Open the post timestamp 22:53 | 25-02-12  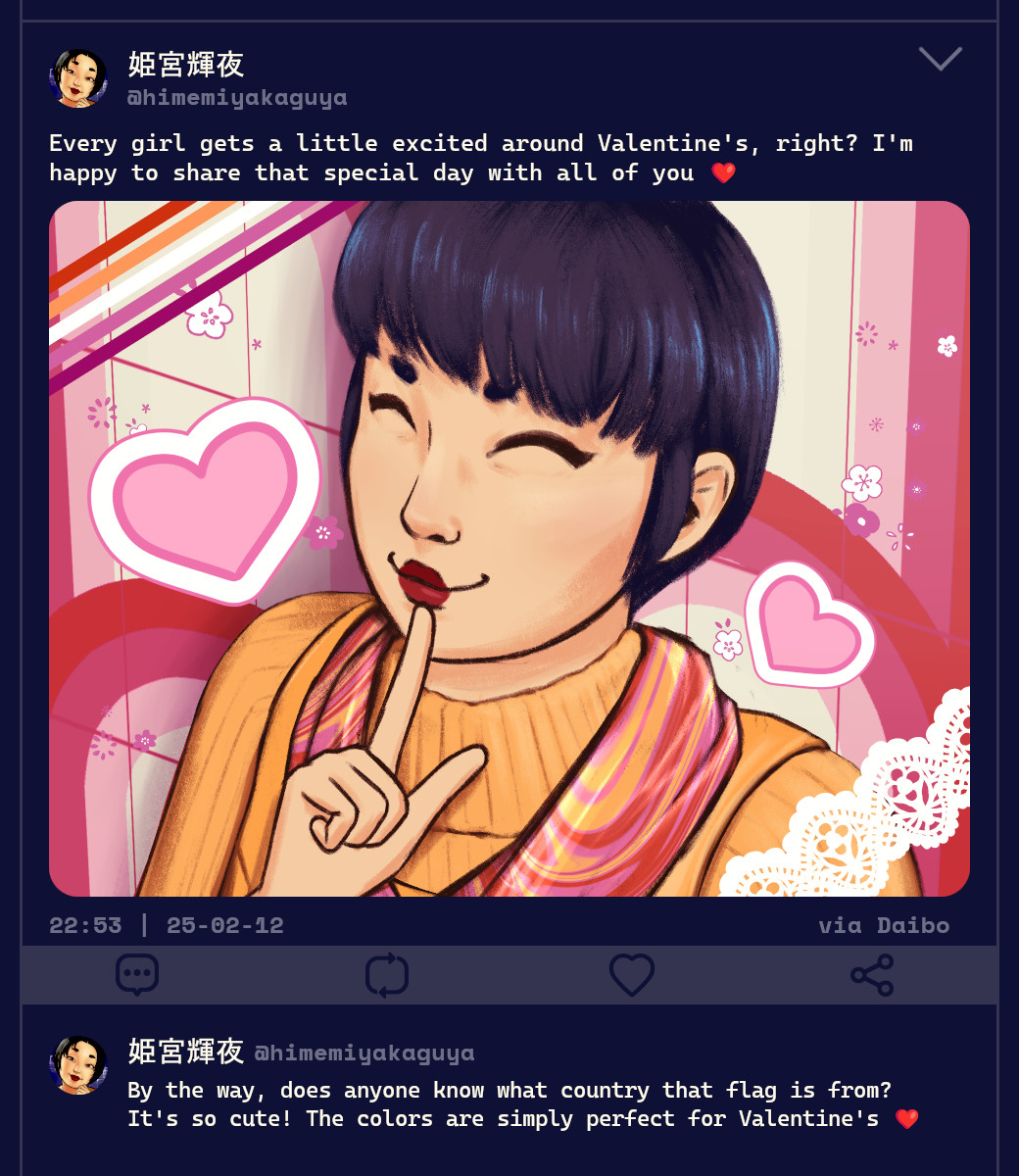[167, 925]
